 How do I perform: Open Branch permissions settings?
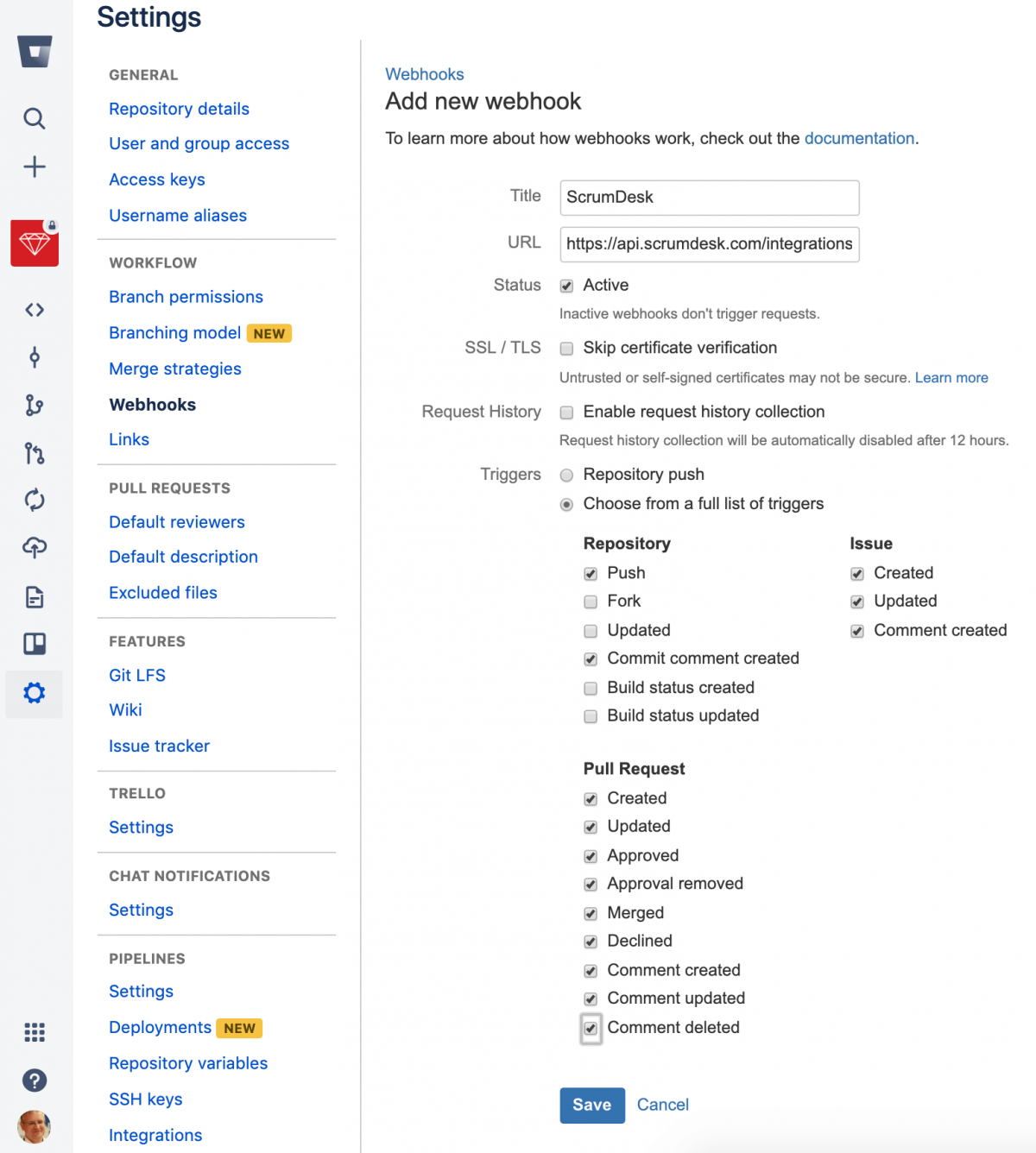pos(186,297)
